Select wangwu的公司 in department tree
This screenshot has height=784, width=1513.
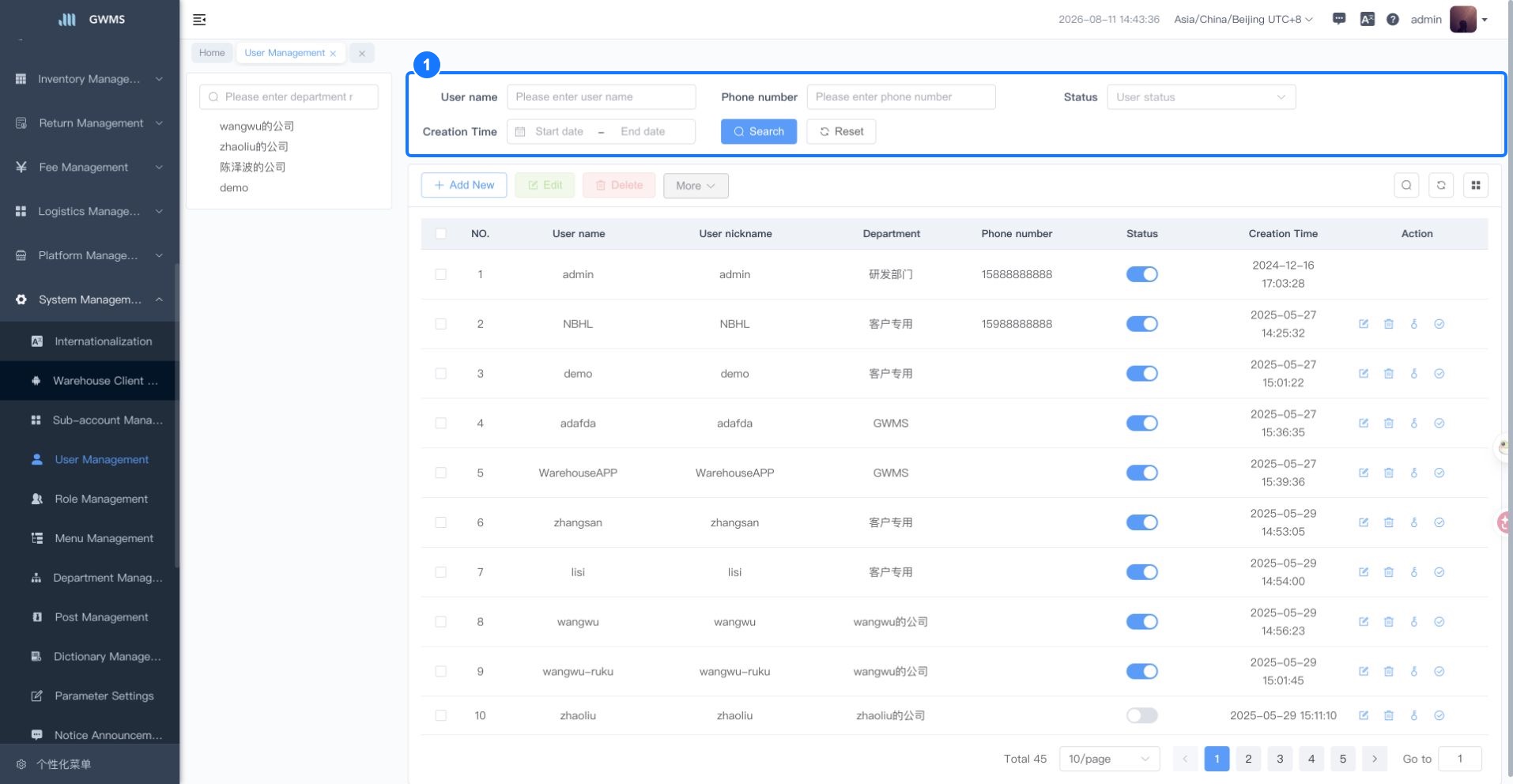pyautogui.click(x=257, y=126)
